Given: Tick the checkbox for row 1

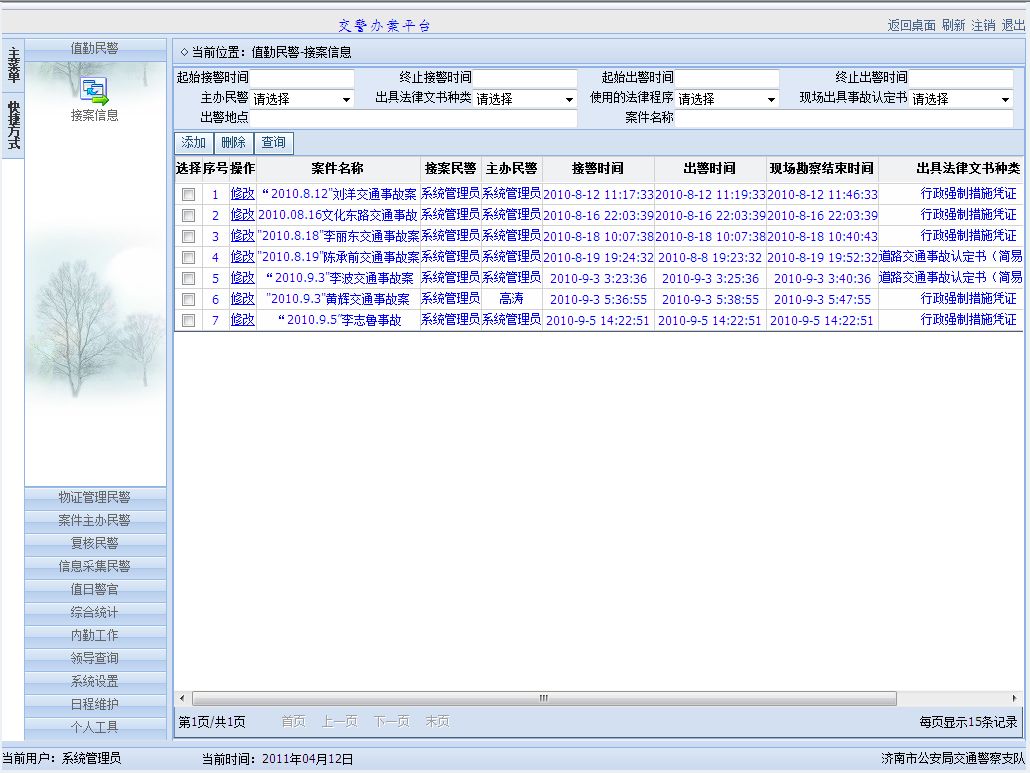Looking at the screenshot, I should [x=188, y=194].
